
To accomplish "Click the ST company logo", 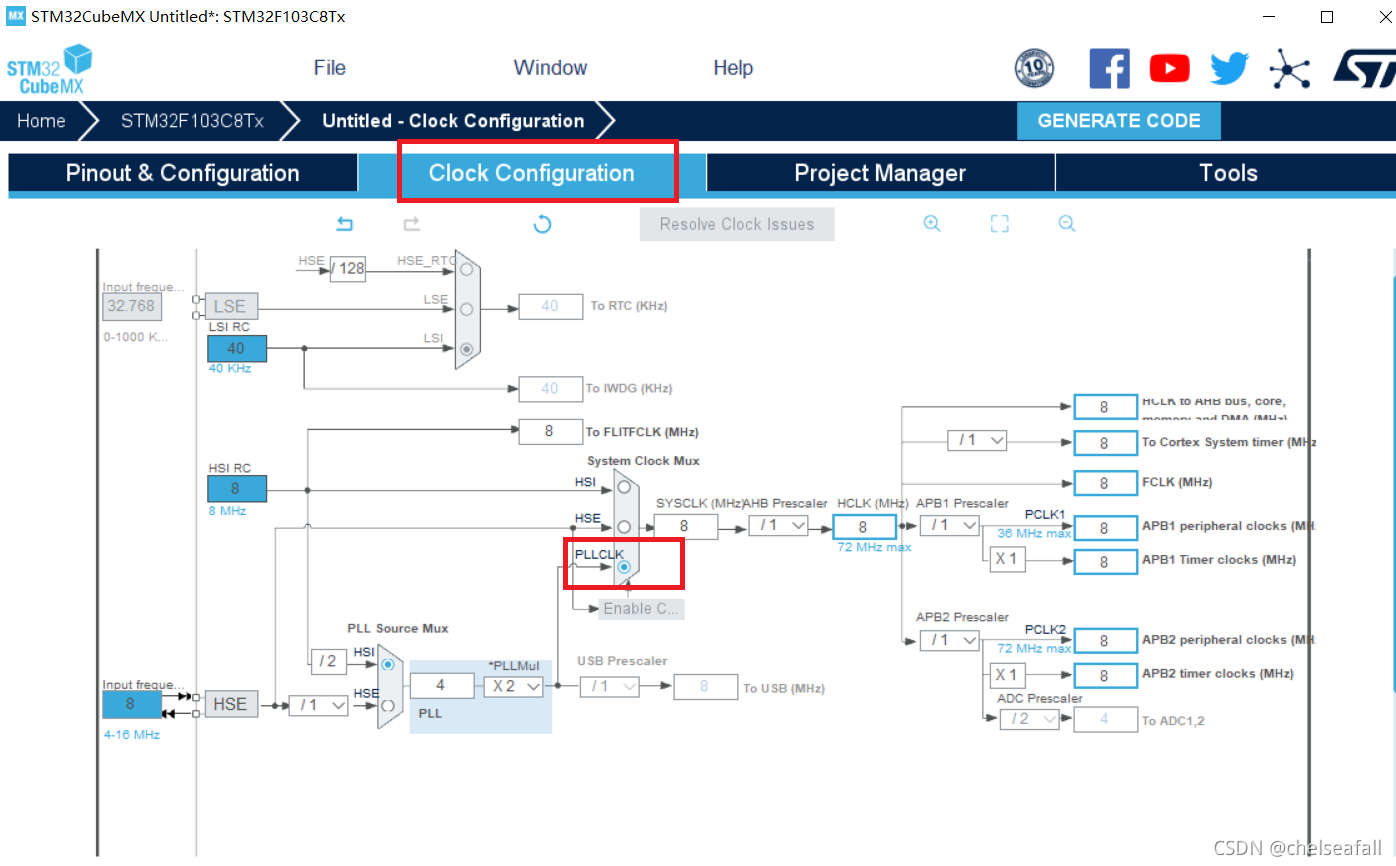I will [1364, 68].
